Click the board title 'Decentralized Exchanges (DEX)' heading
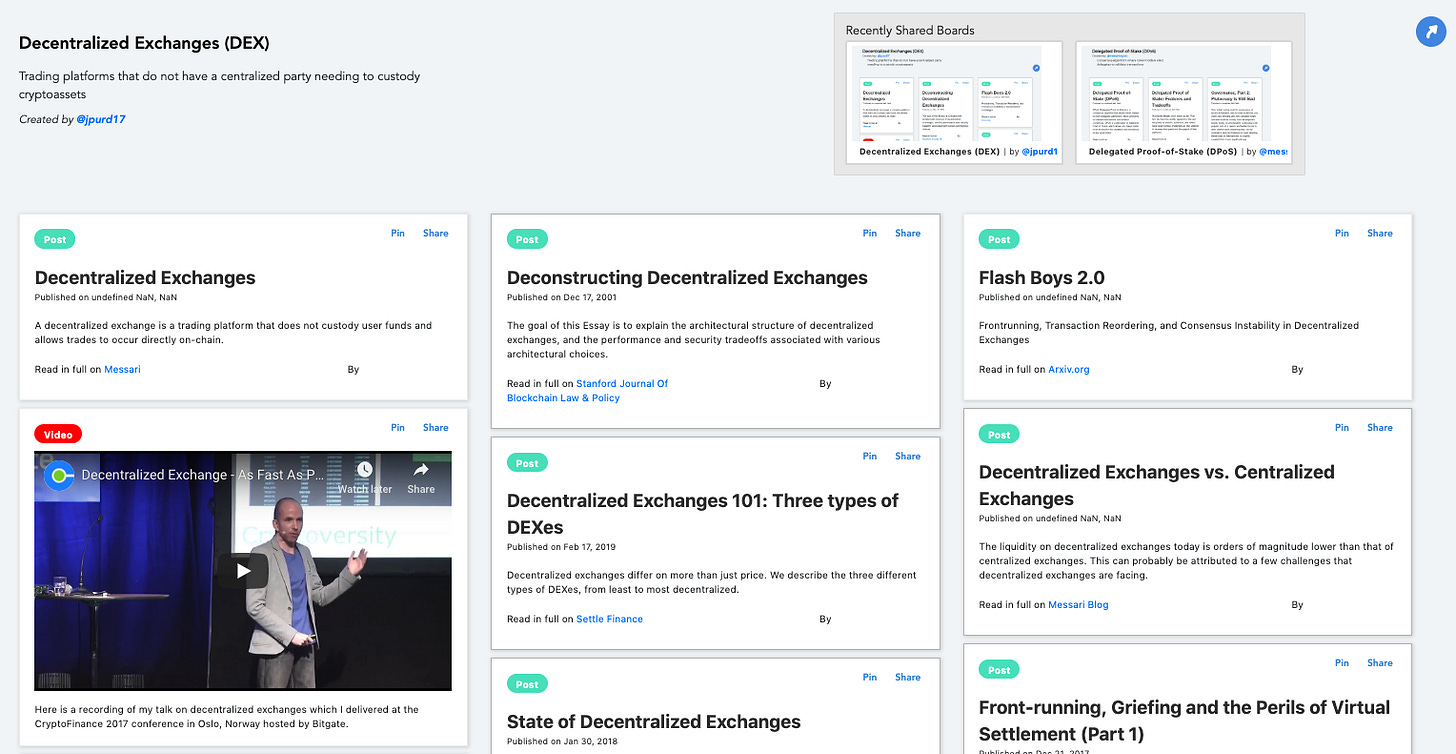 click(x=144, y=43)
